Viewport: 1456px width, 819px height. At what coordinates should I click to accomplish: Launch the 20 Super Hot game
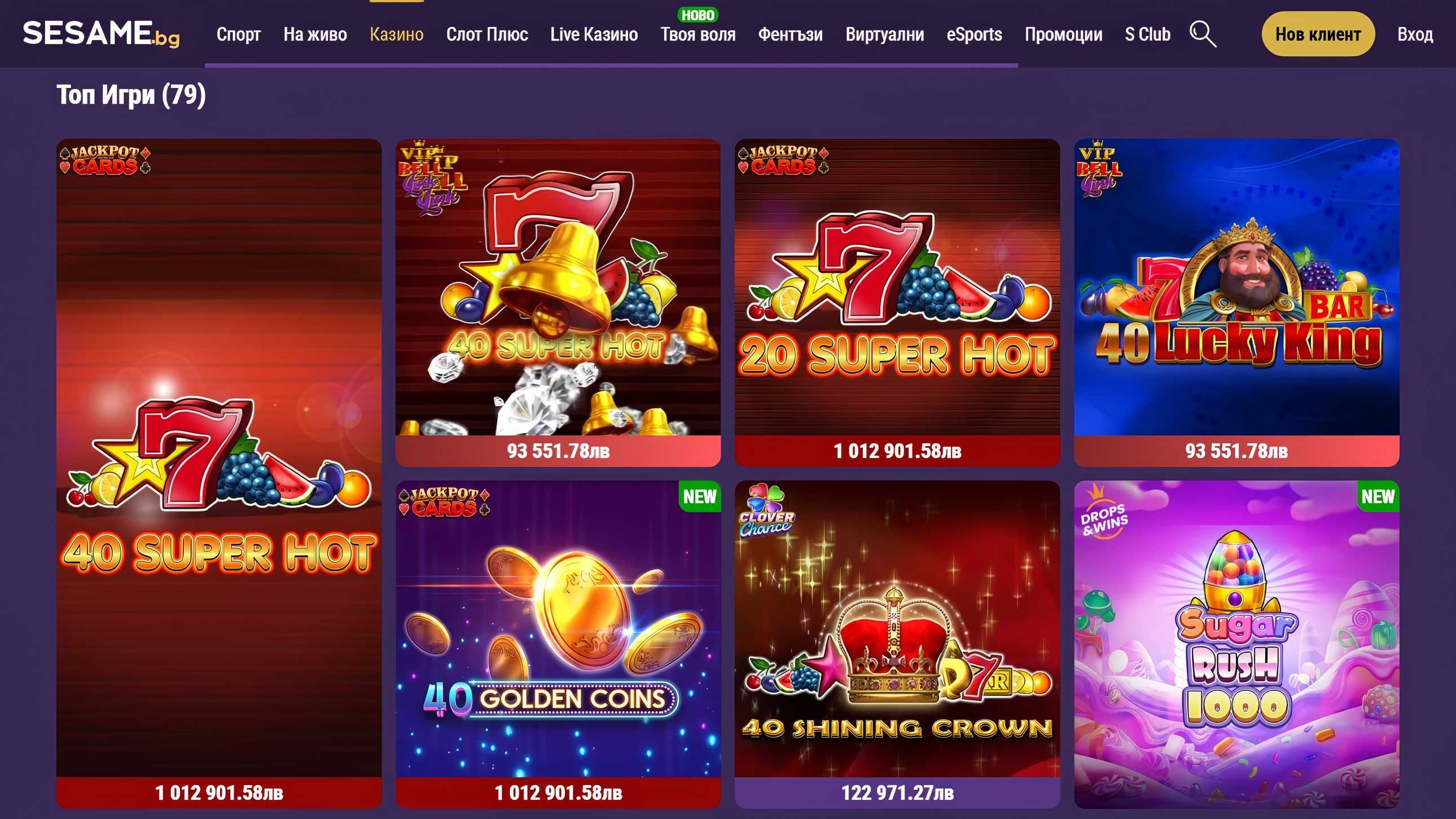(x=897, y=288)
